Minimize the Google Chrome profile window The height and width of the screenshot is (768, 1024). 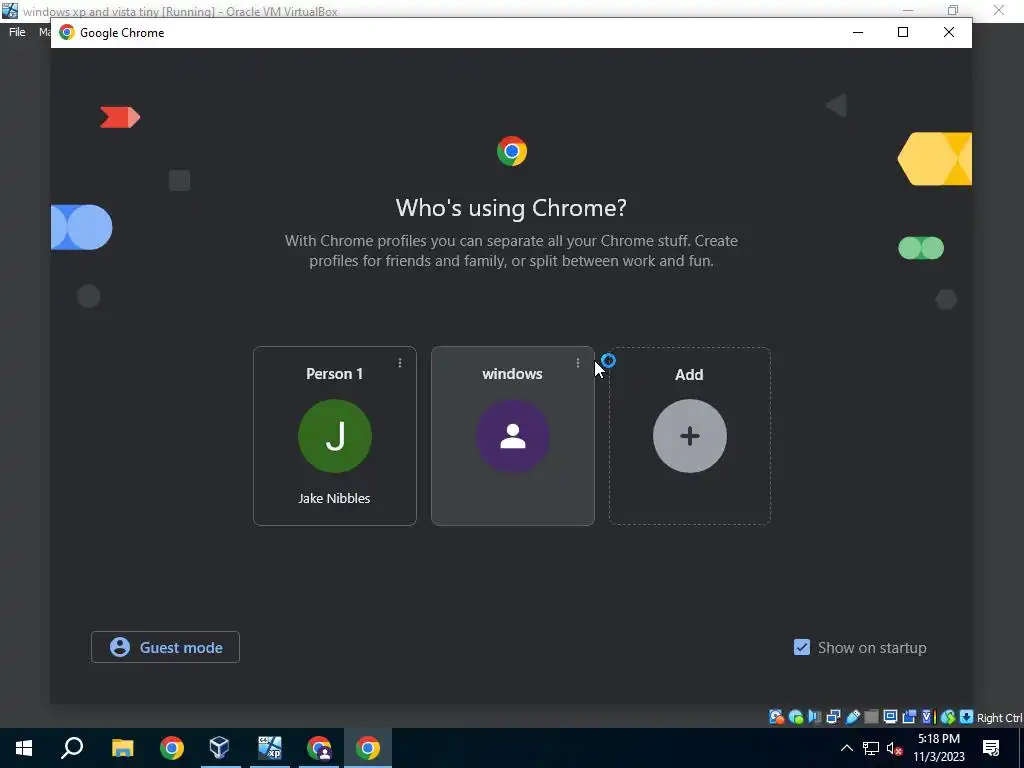point(858,33)
